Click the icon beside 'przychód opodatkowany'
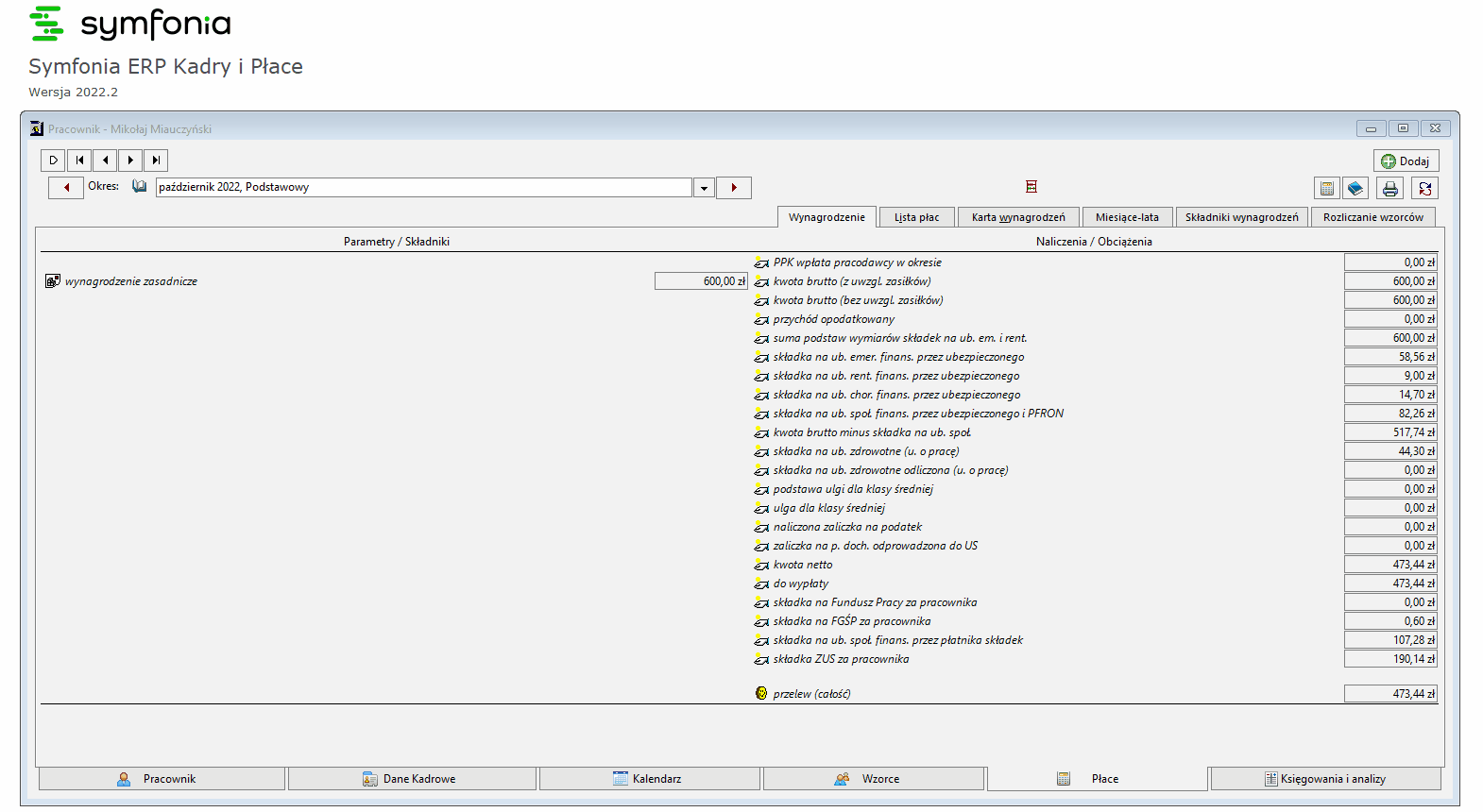Viewport: 1483px width, 812px height. [x=761, y=319]
